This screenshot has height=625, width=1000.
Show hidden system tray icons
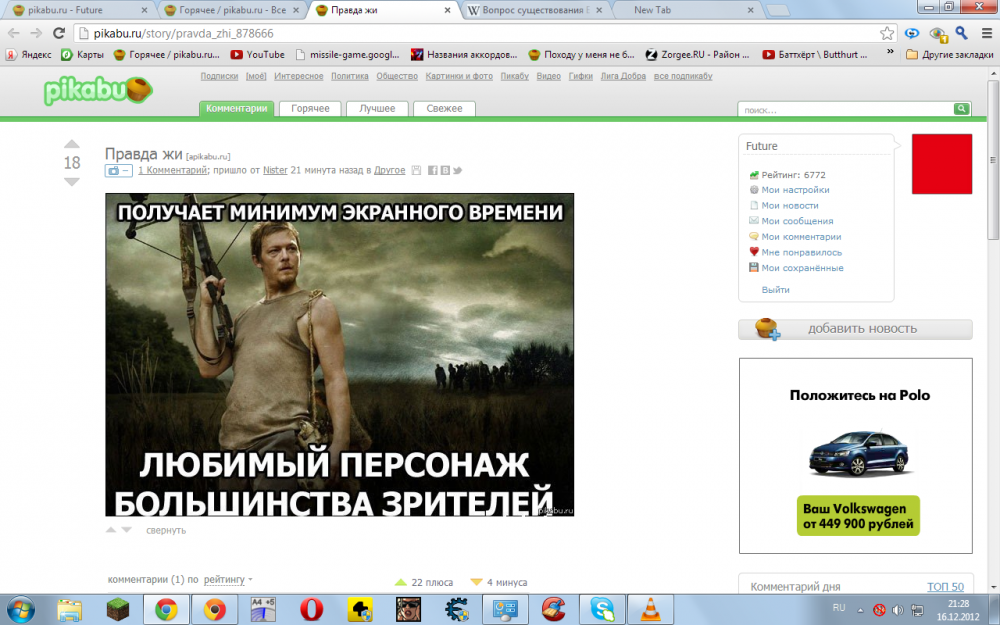tap(860, 610)
